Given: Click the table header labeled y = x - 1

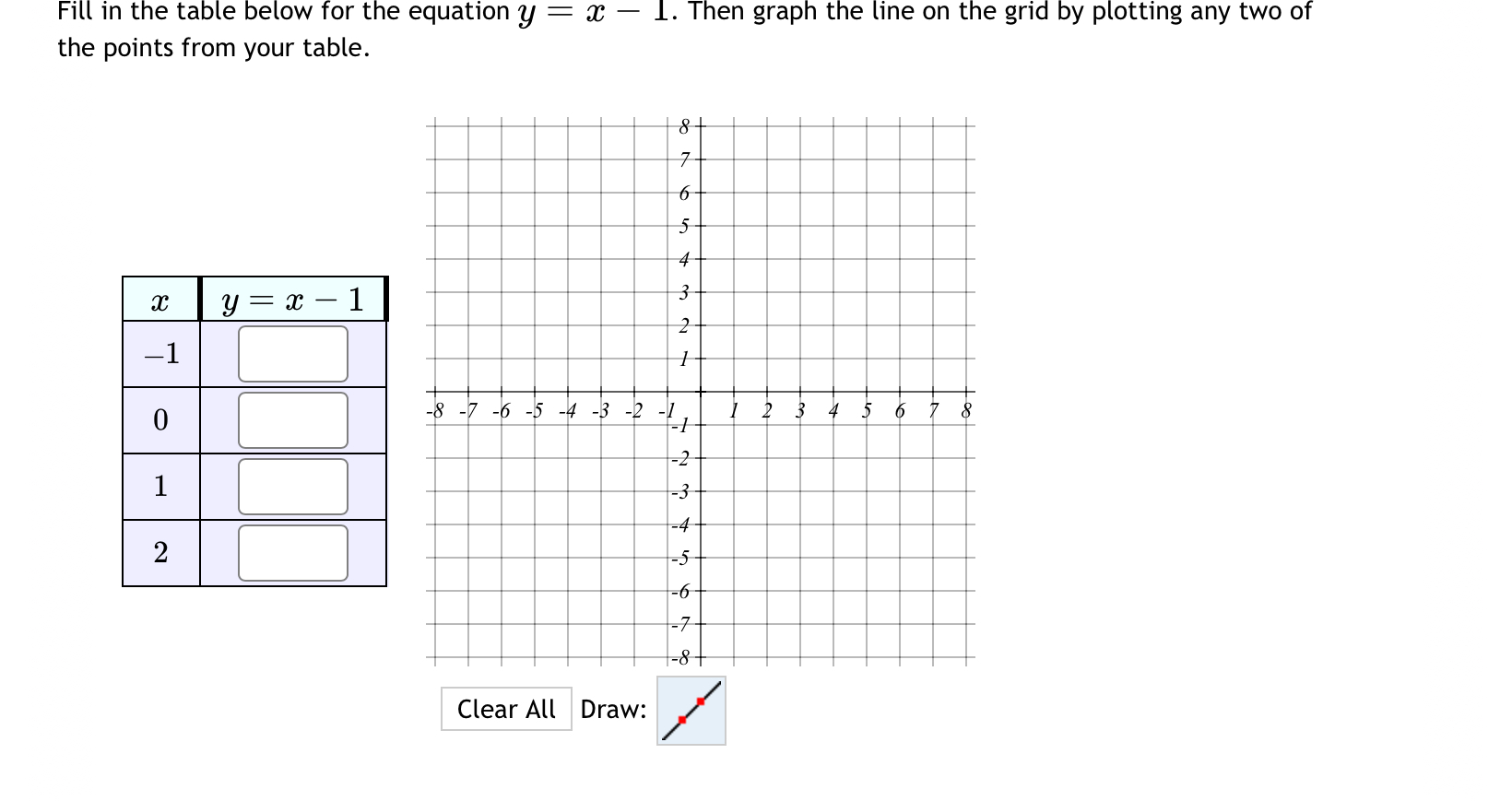Looking at the screenshot, I should click(x=291, y=299).
